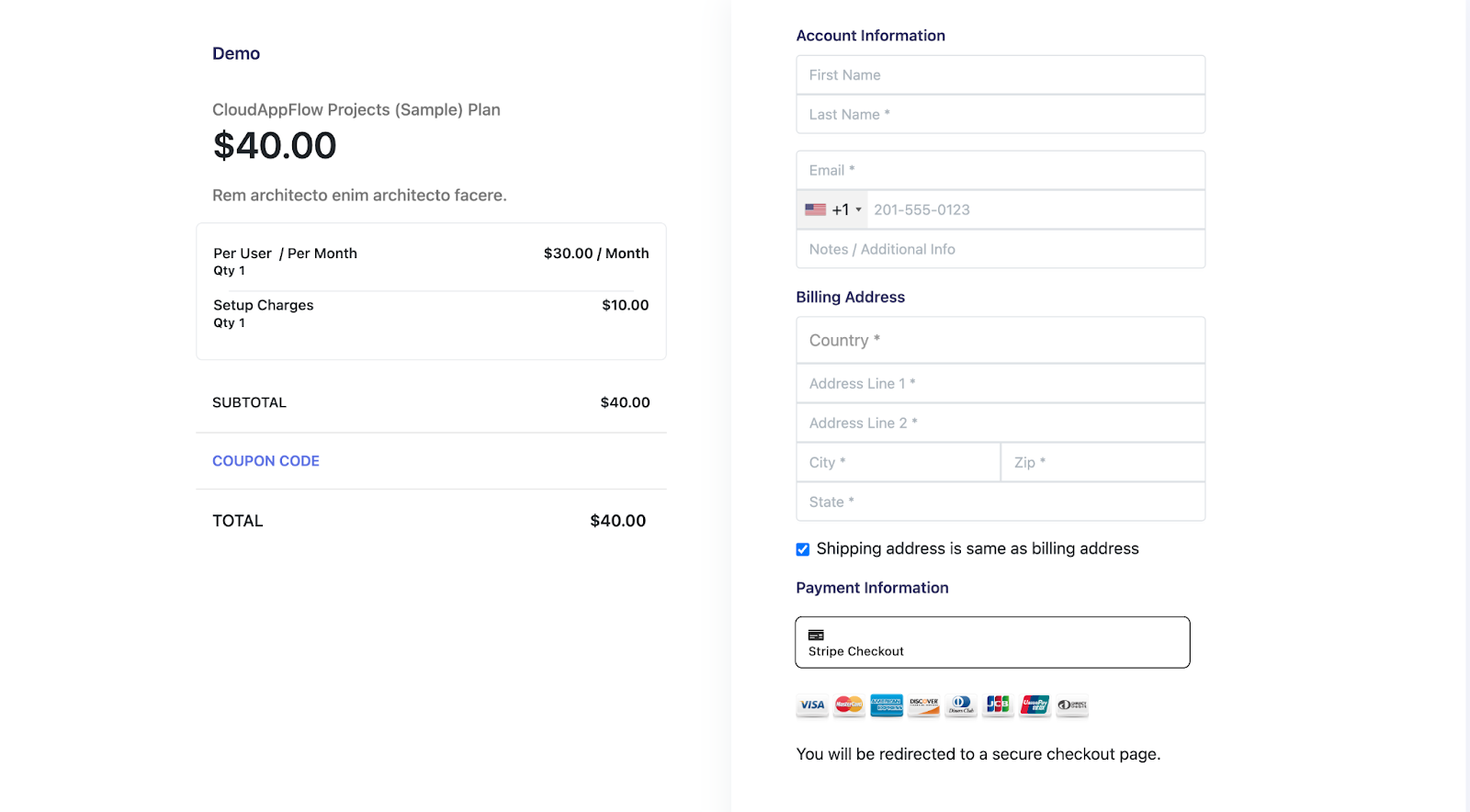Focus the First Name field

coord(1001,75)
